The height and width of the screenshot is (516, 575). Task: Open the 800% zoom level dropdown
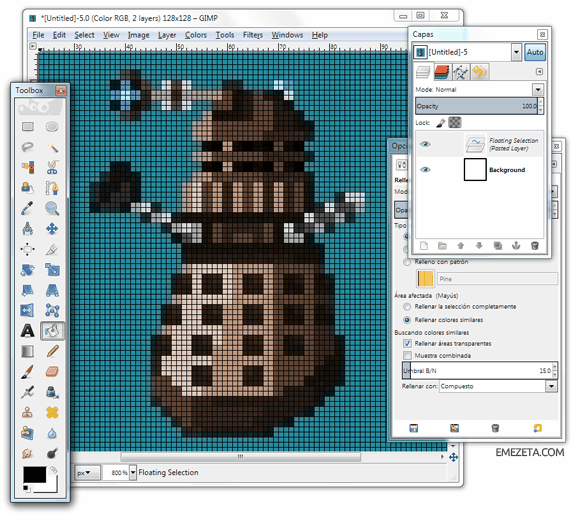(133, 473)
